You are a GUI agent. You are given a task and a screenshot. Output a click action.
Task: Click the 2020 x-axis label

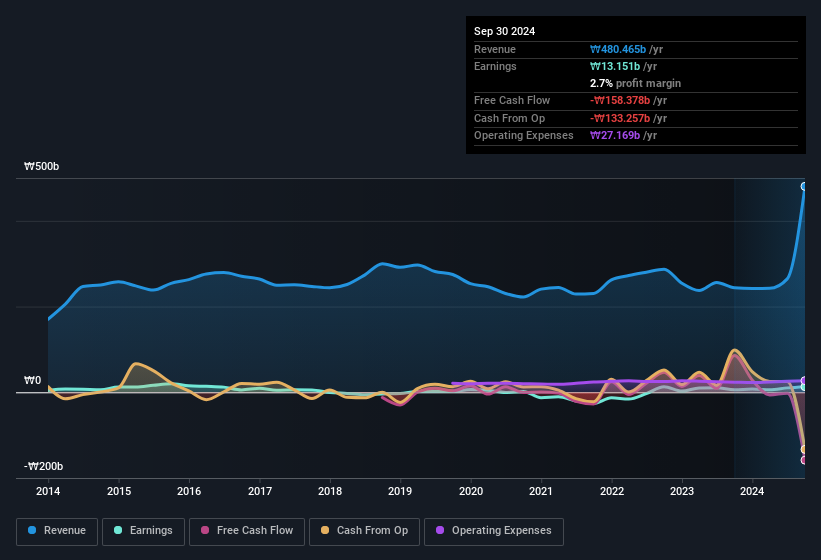[x=471, y=491]
